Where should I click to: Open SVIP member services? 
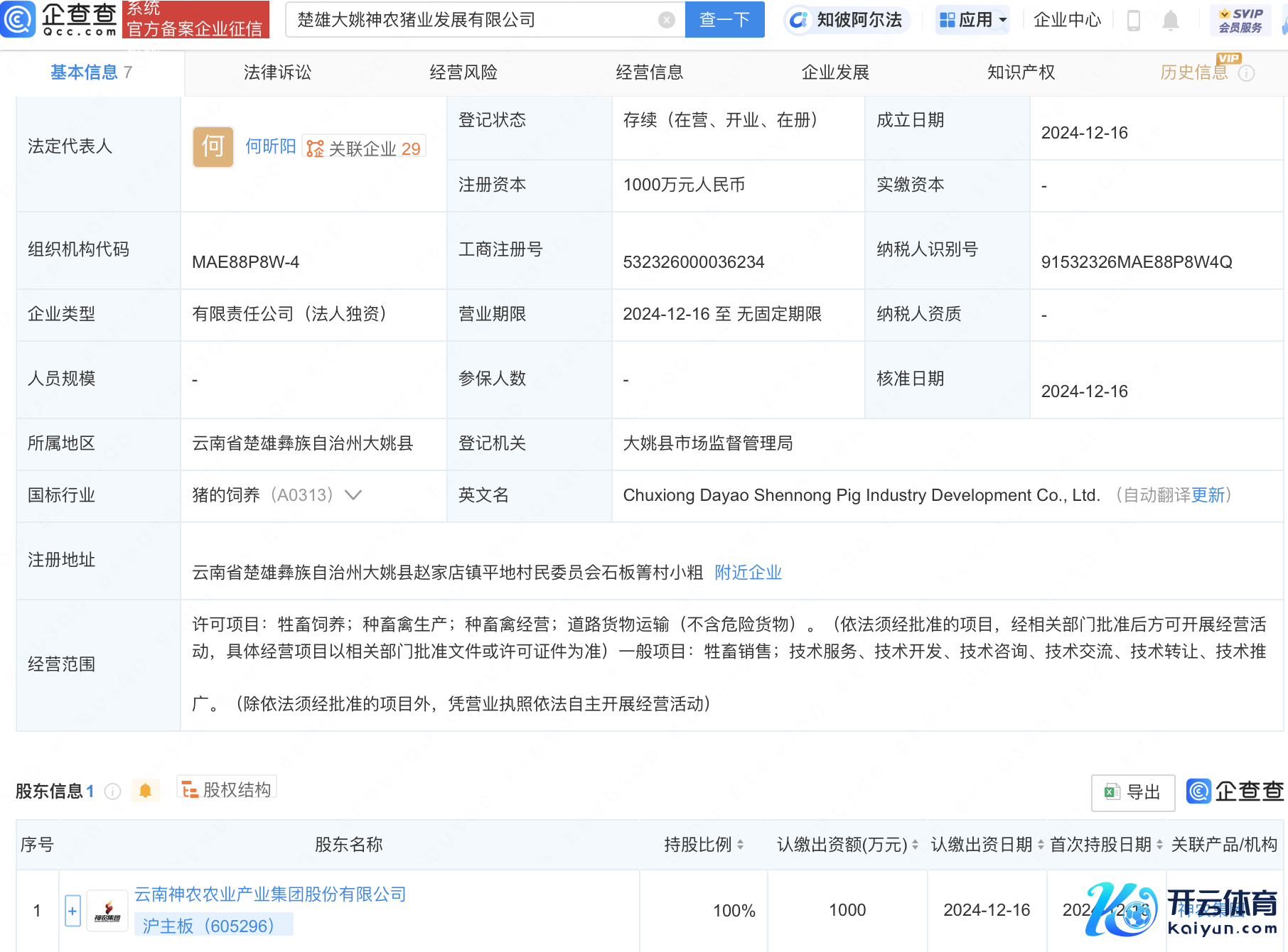click(x=1240, y=21)
